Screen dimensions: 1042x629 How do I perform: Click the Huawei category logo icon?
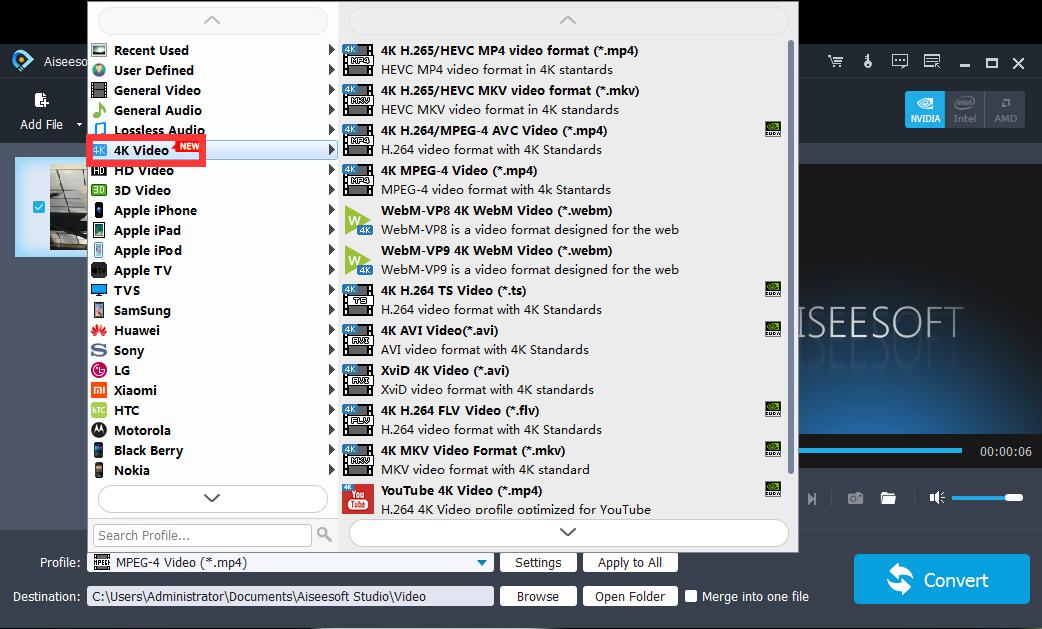pyautogui.click(x=99, y=330)
